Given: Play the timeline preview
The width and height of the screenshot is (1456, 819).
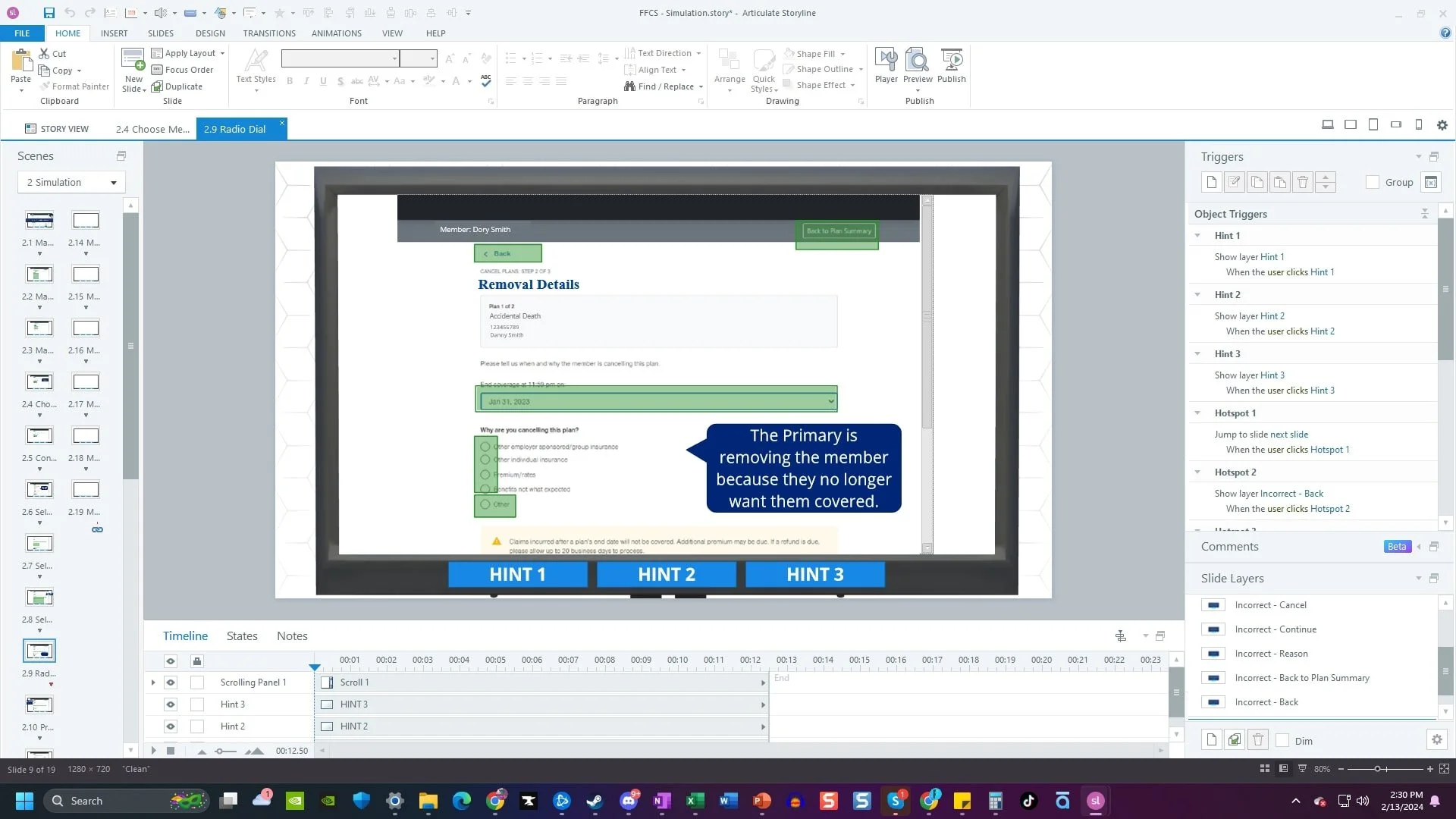Looking at the screenshot, I should pos(154,751).
